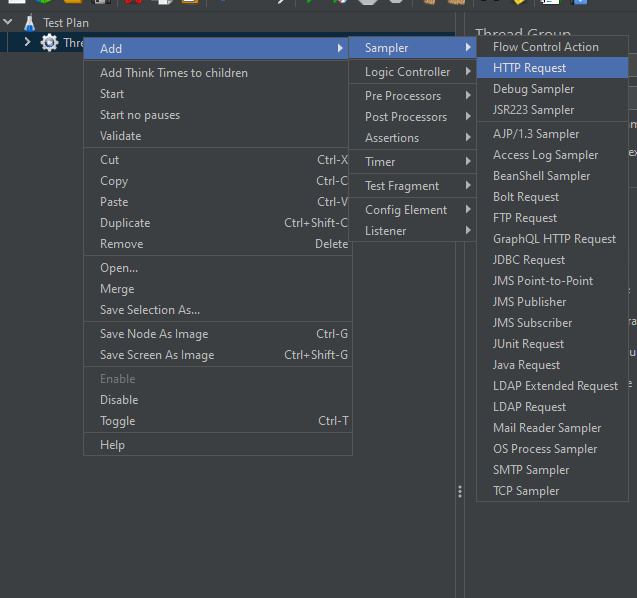This screenshot has width=637, height=598.
Task: Add a Mail Reader Sampler
Action: [552, 428]
